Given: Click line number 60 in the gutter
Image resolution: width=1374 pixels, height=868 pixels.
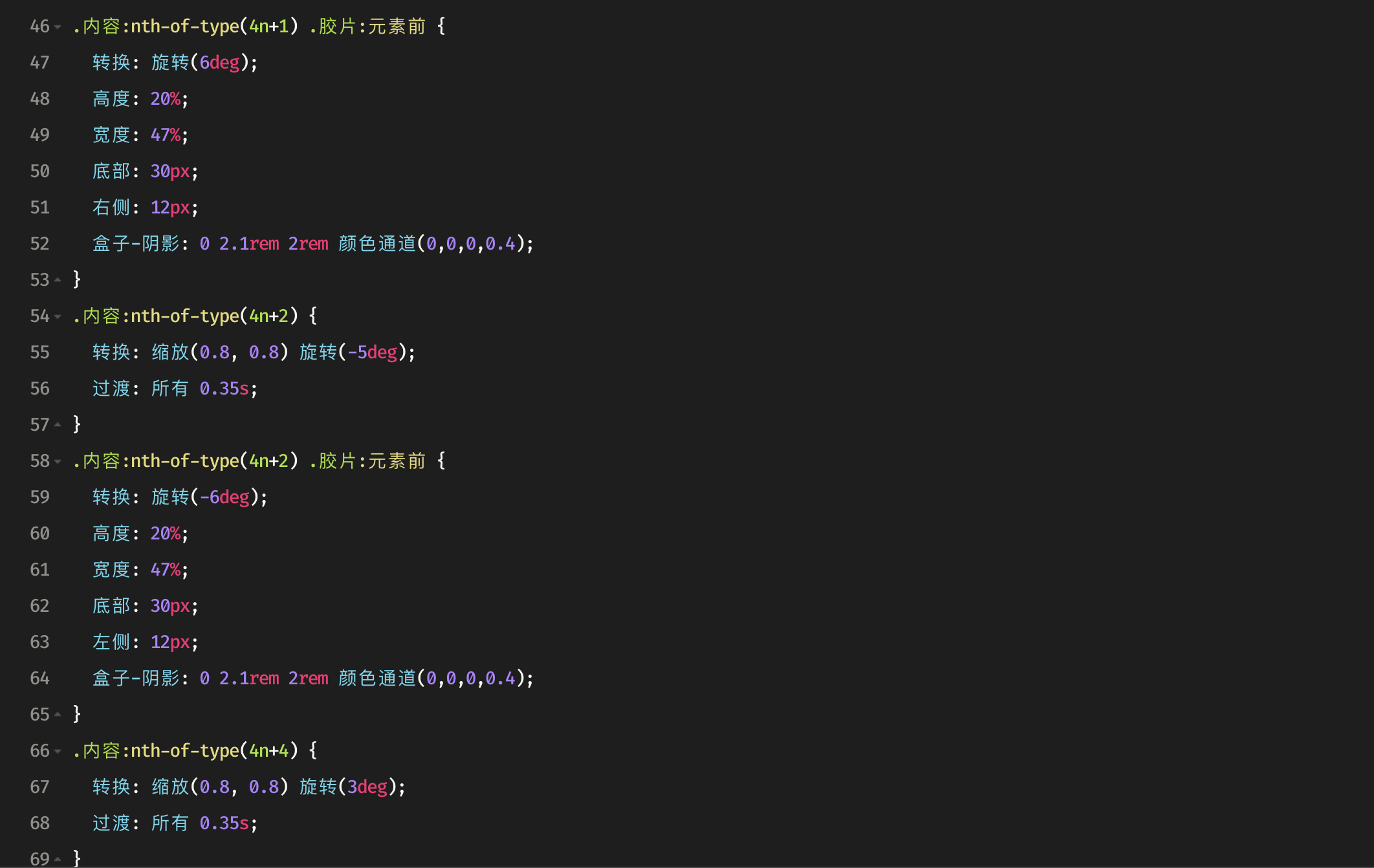Looking at the screenshot, I should click(39, 534).
